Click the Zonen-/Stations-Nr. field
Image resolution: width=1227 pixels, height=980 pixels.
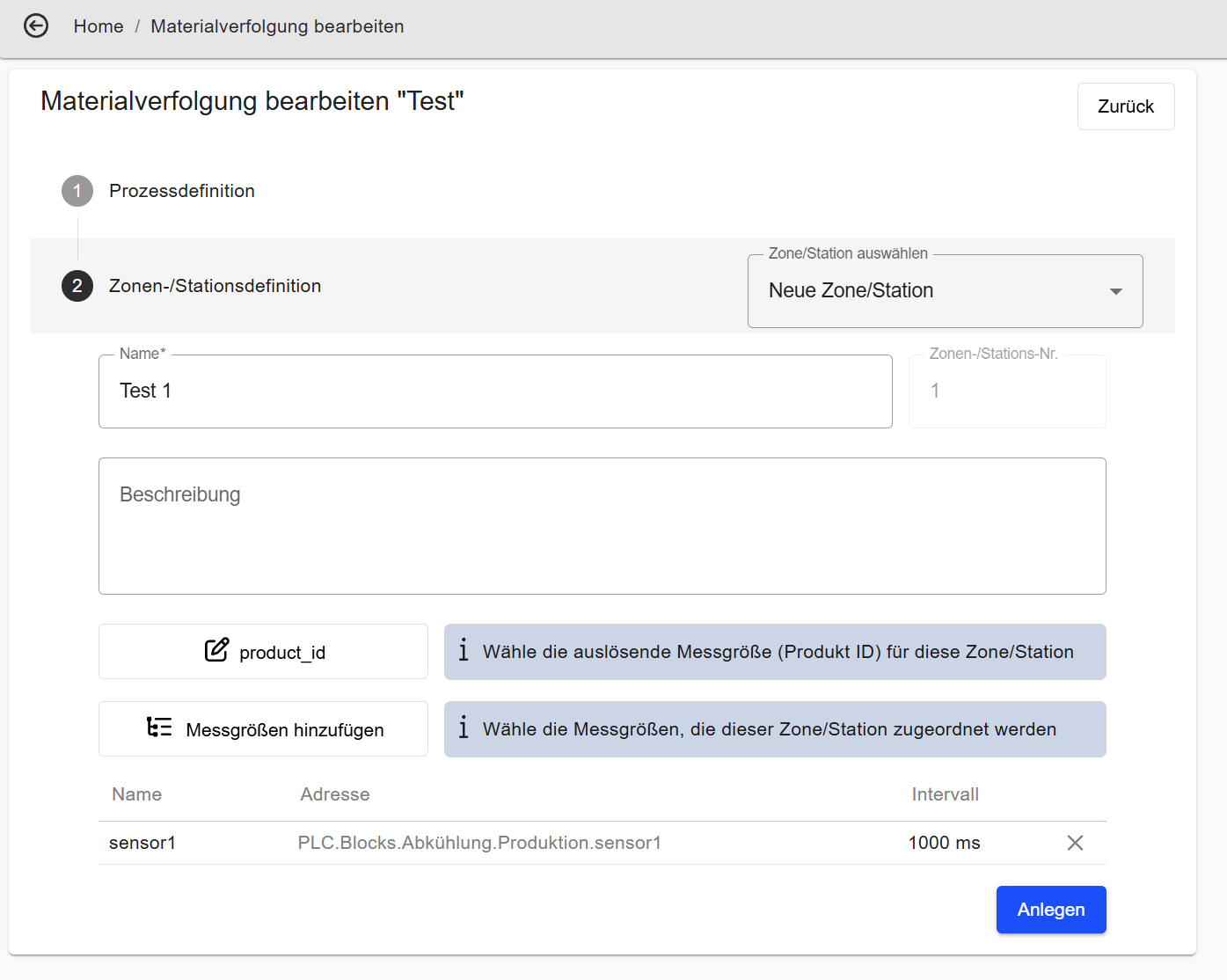[1007, 391]
